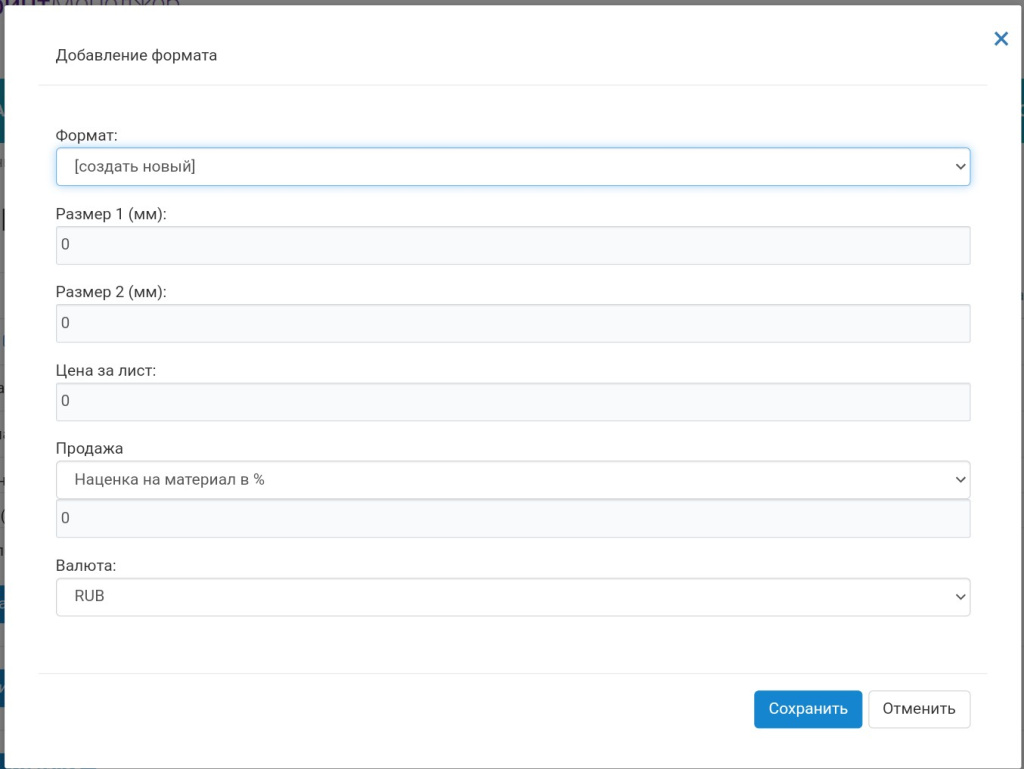Screen dimensions: 1024x769
Task: Click the Валюта: label
Action: pyautogui.click(x=86, y=565)
